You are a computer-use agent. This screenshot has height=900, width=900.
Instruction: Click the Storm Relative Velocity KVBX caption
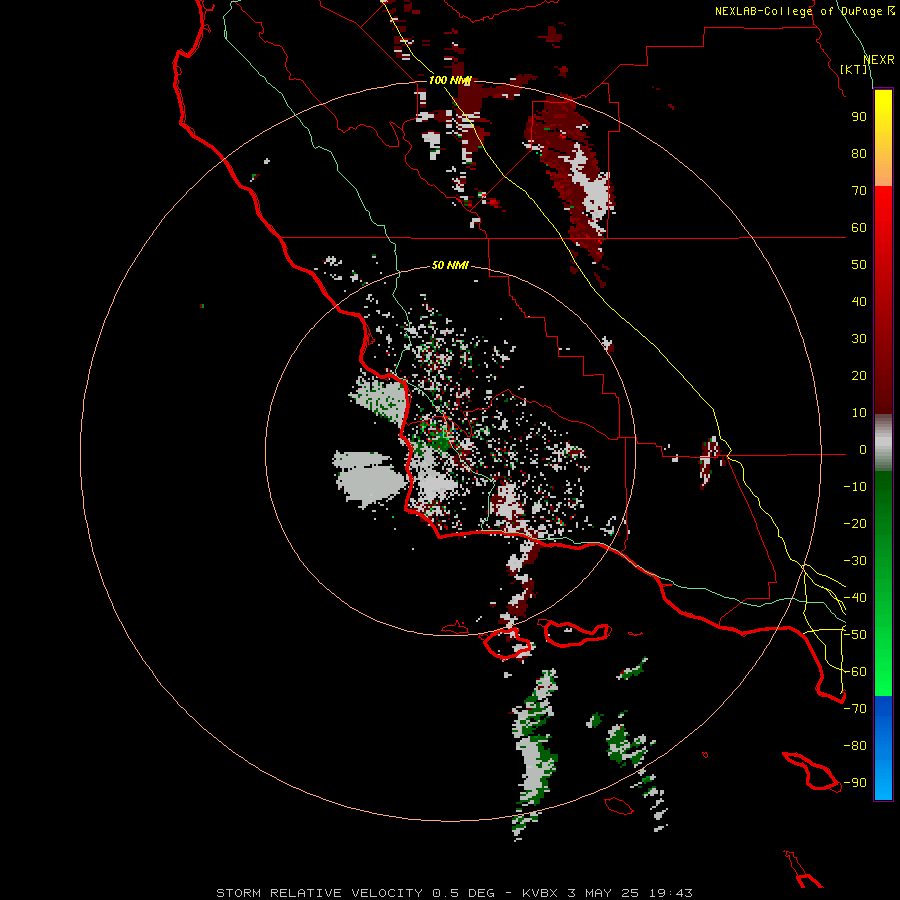454,893
